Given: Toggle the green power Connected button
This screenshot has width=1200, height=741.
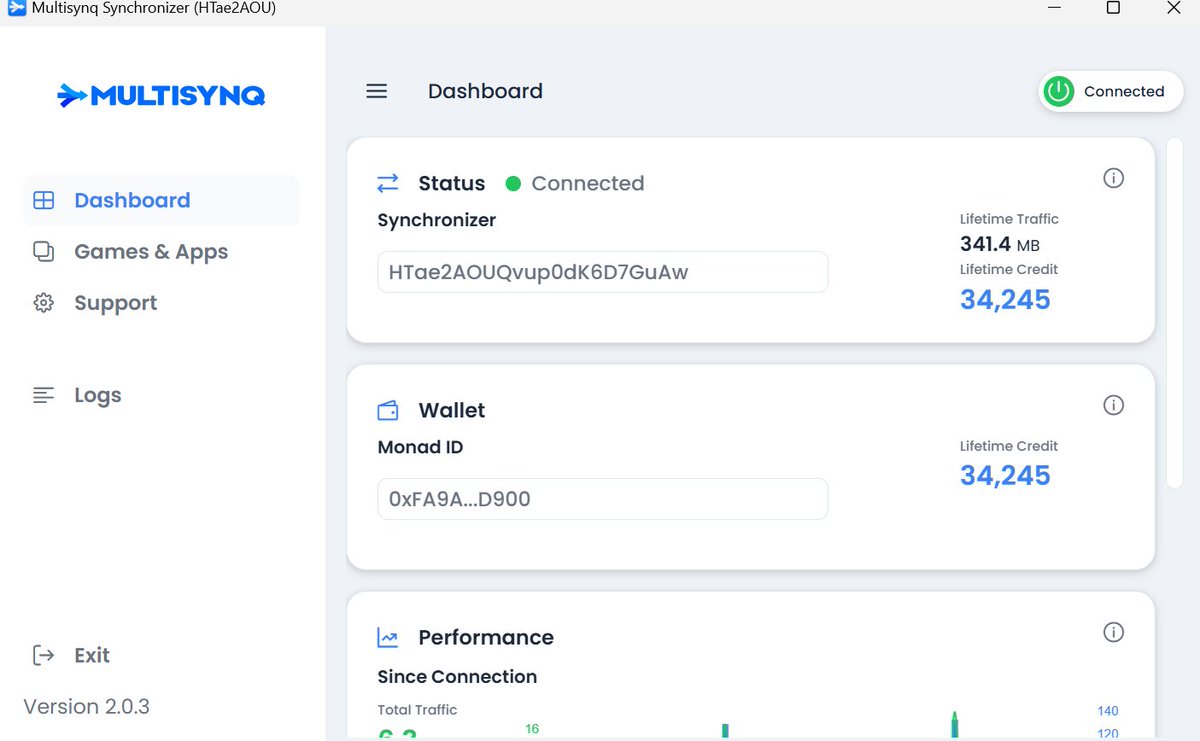Looking at the screenshot, I should click(x=1110, y=91).
